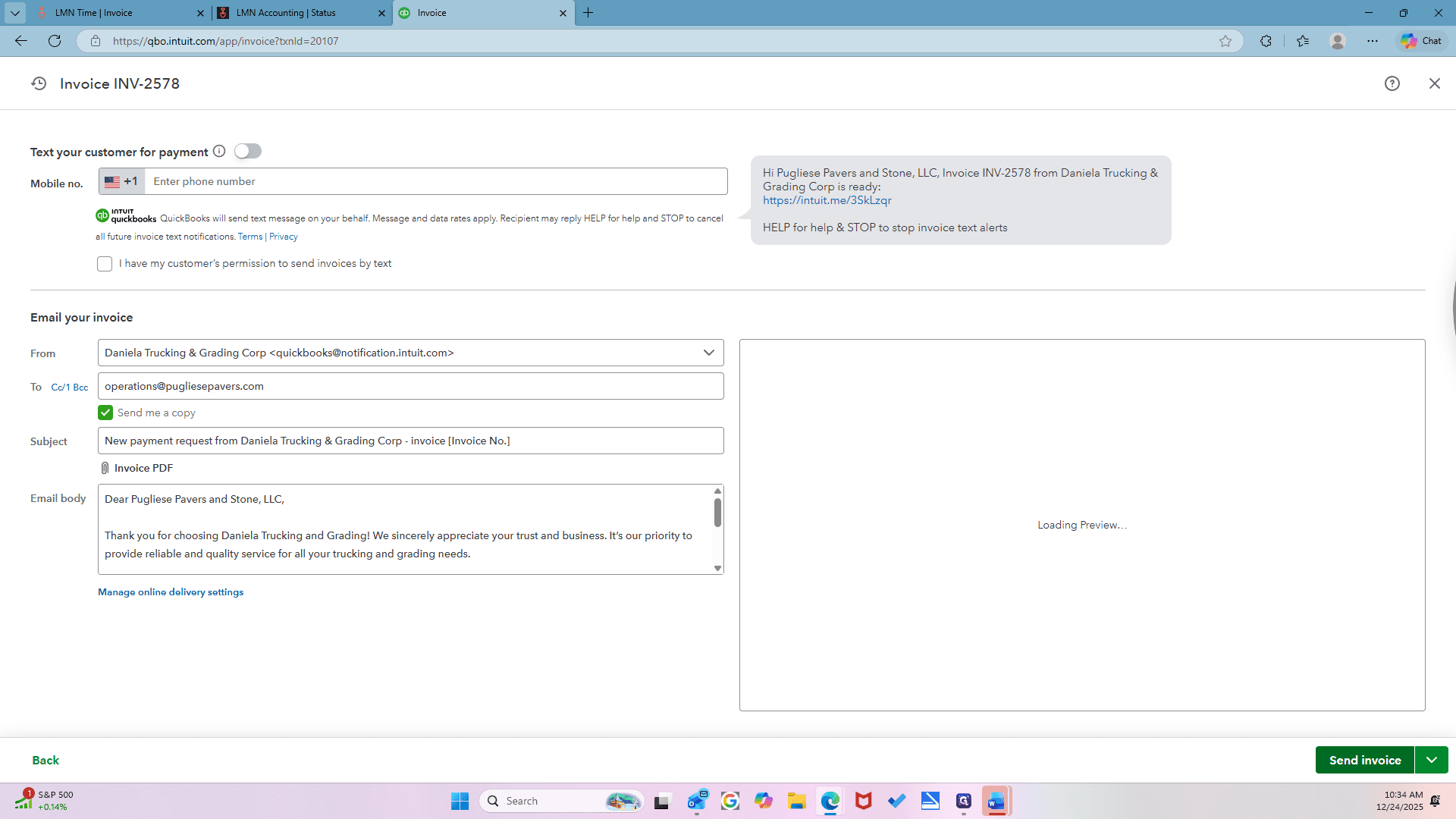Add page to favorites star icon
1456x819 pixels.
(1225, 41)
